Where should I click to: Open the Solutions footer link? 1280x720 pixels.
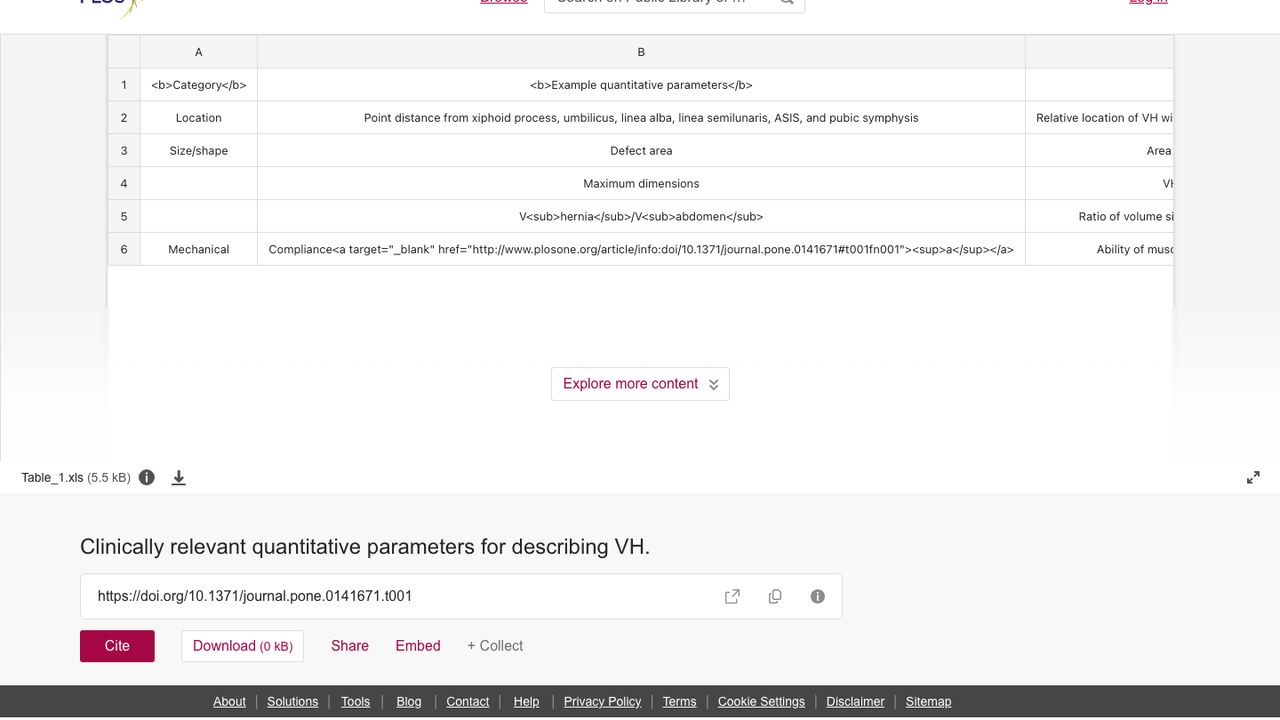click(292, 702)
